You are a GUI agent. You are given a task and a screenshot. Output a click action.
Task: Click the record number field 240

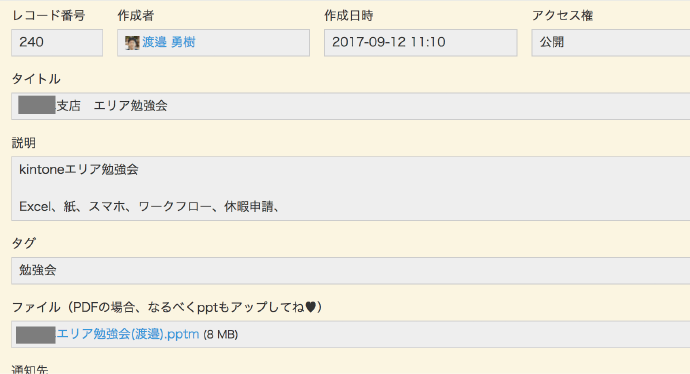point(57,43)
